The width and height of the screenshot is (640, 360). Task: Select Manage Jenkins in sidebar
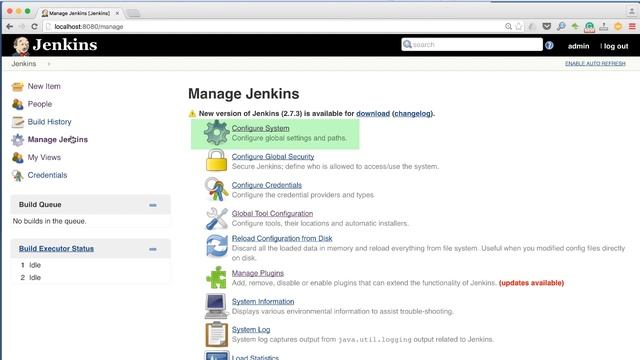[58, 140]
